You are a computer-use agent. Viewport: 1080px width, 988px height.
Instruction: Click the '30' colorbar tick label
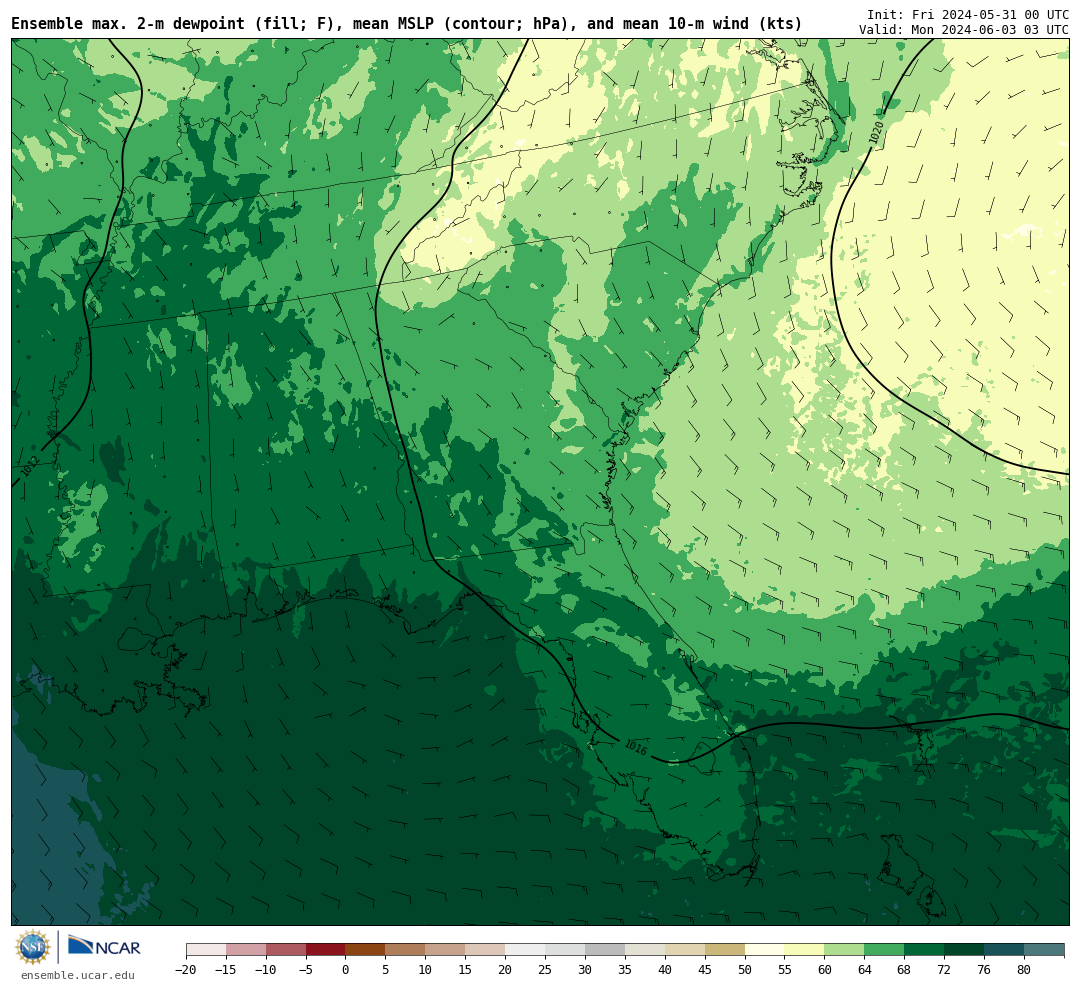(x=585, y=970)
